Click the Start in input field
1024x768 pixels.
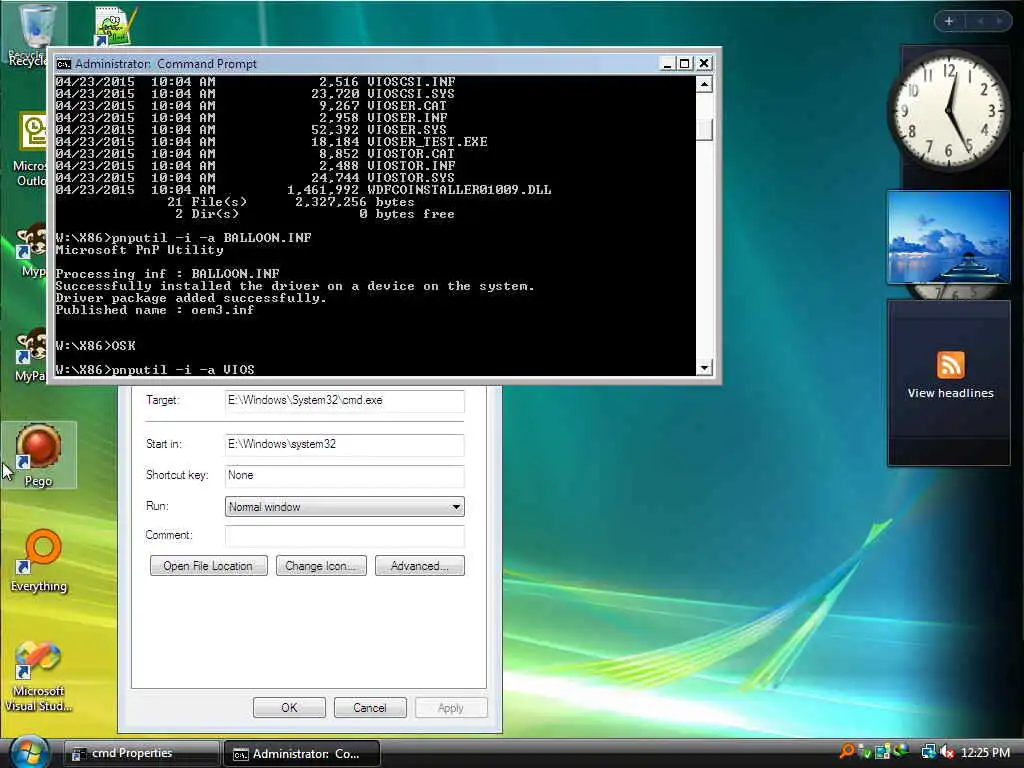344,444
